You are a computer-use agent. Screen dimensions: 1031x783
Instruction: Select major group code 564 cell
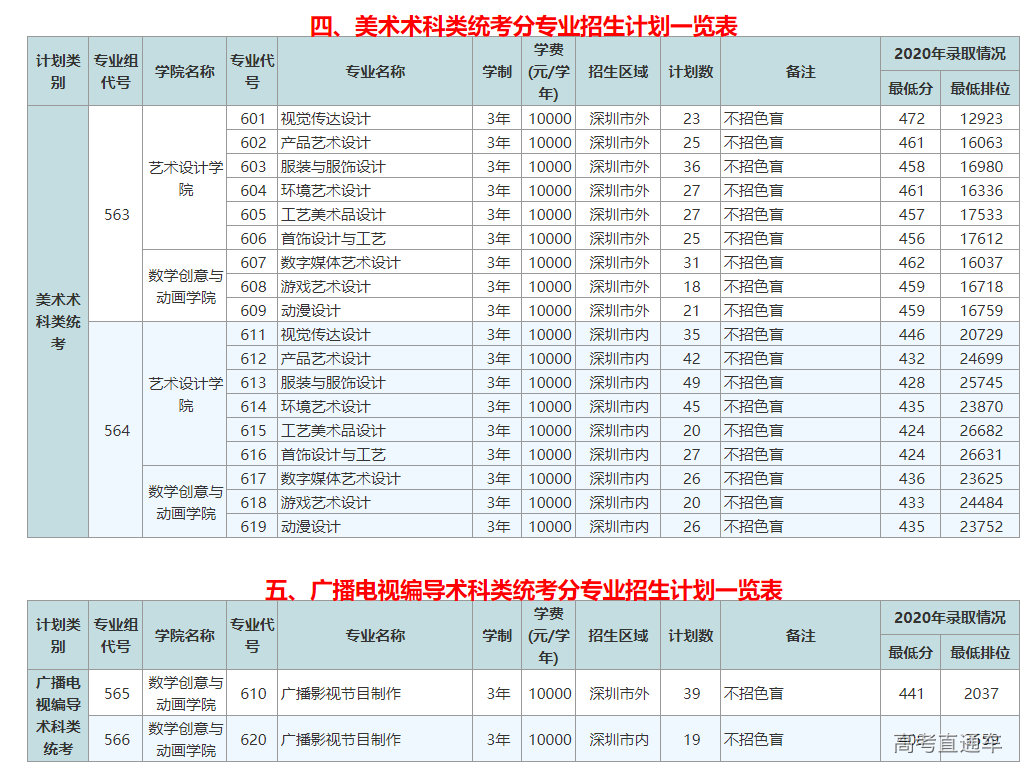(117, 430)
